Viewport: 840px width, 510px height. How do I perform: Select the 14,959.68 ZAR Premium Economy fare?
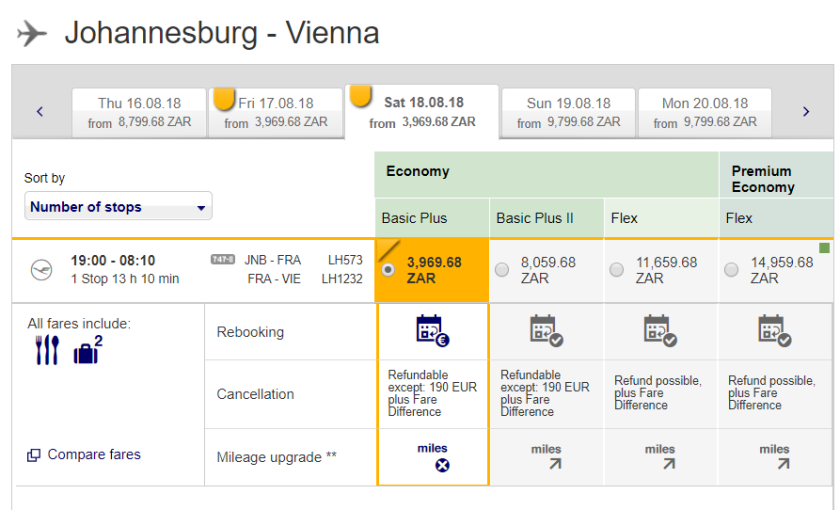732,270
